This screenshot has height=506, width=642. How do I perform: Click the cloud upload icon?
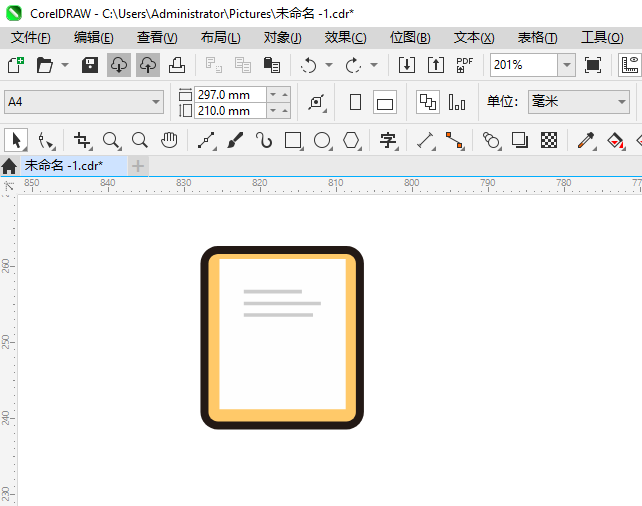(x=148, y=65)
